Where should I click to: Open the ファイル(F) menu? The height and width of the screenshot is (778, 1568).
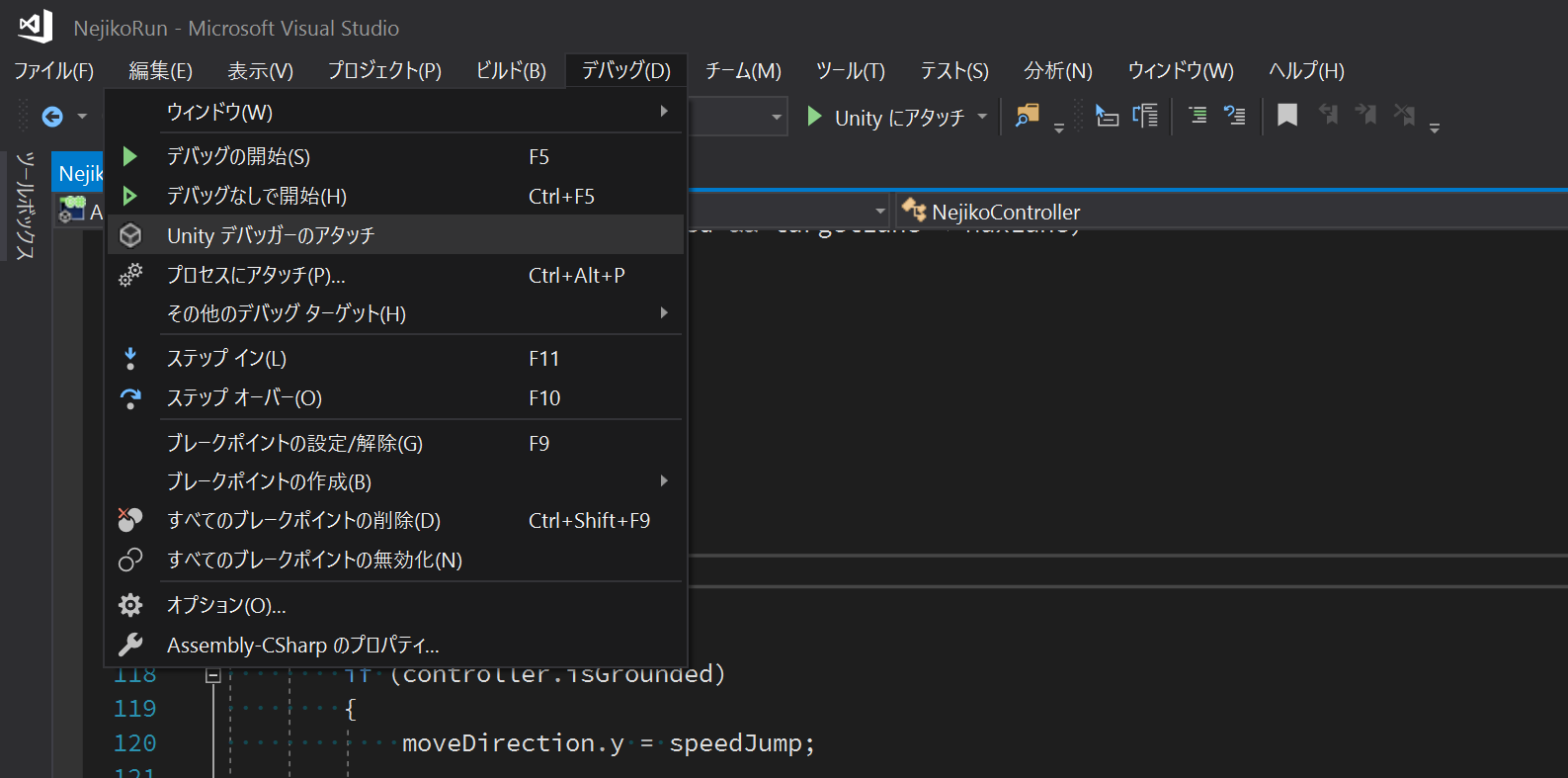pyautogui.click(x=54, y=70)
